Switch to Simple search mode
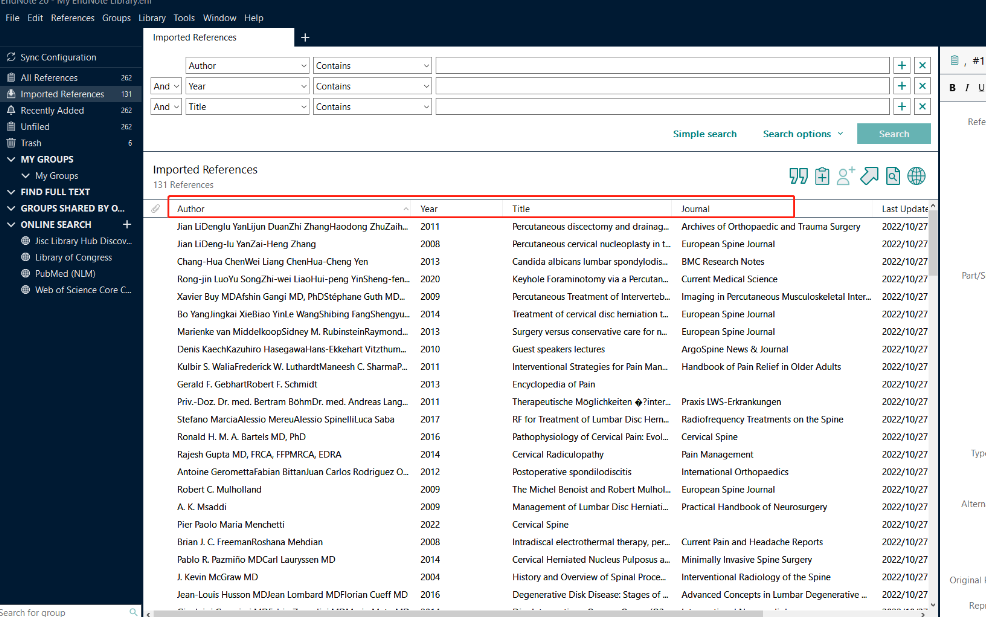The image size is (986, 617). (705, 132)
